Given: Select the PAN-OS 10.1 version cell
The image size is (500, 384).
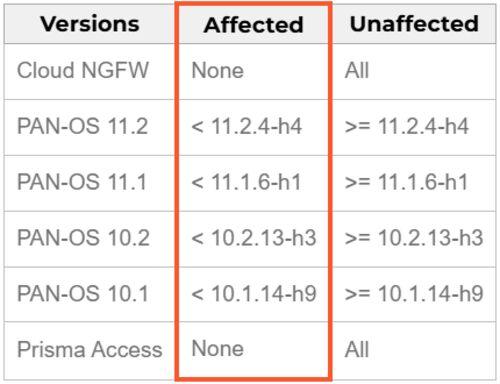Looking at the screenshot, I should 83,293.
